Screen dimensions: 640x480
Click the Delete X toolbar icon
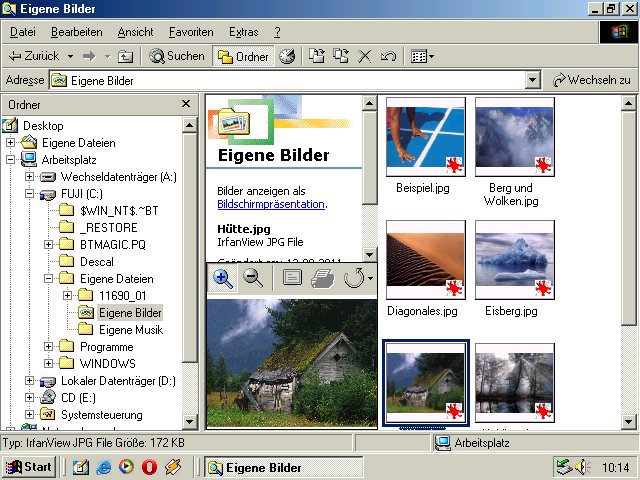tap(364, 56)
